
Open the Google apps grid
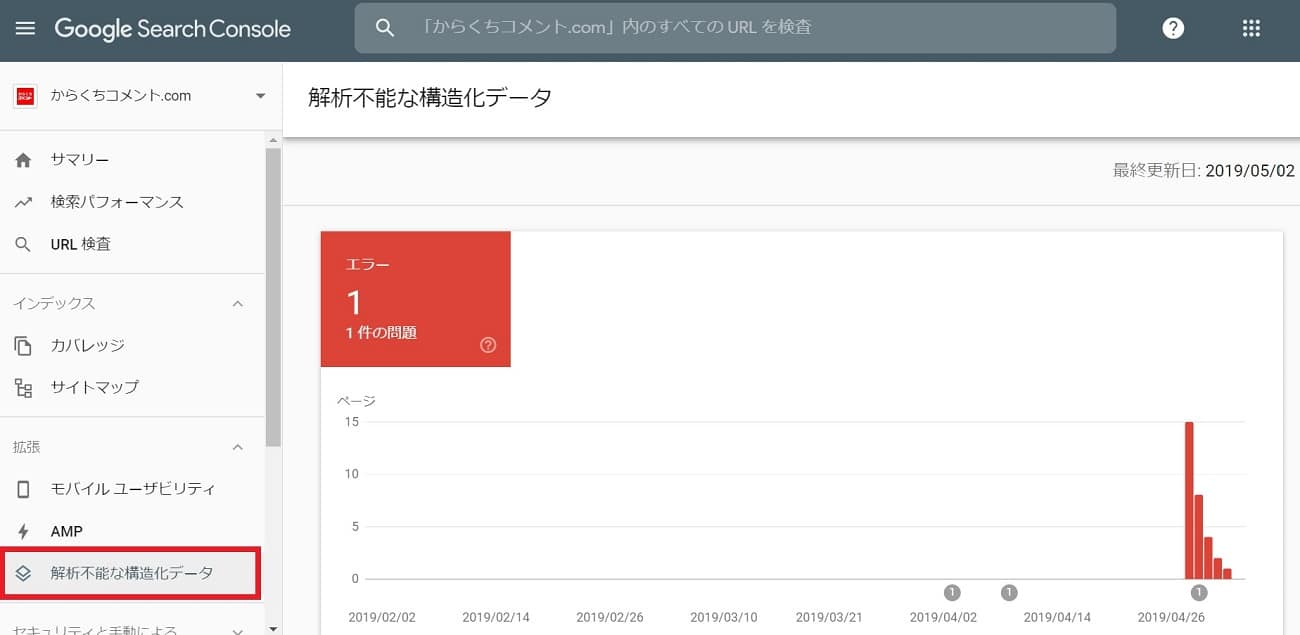coord(1250,28)
